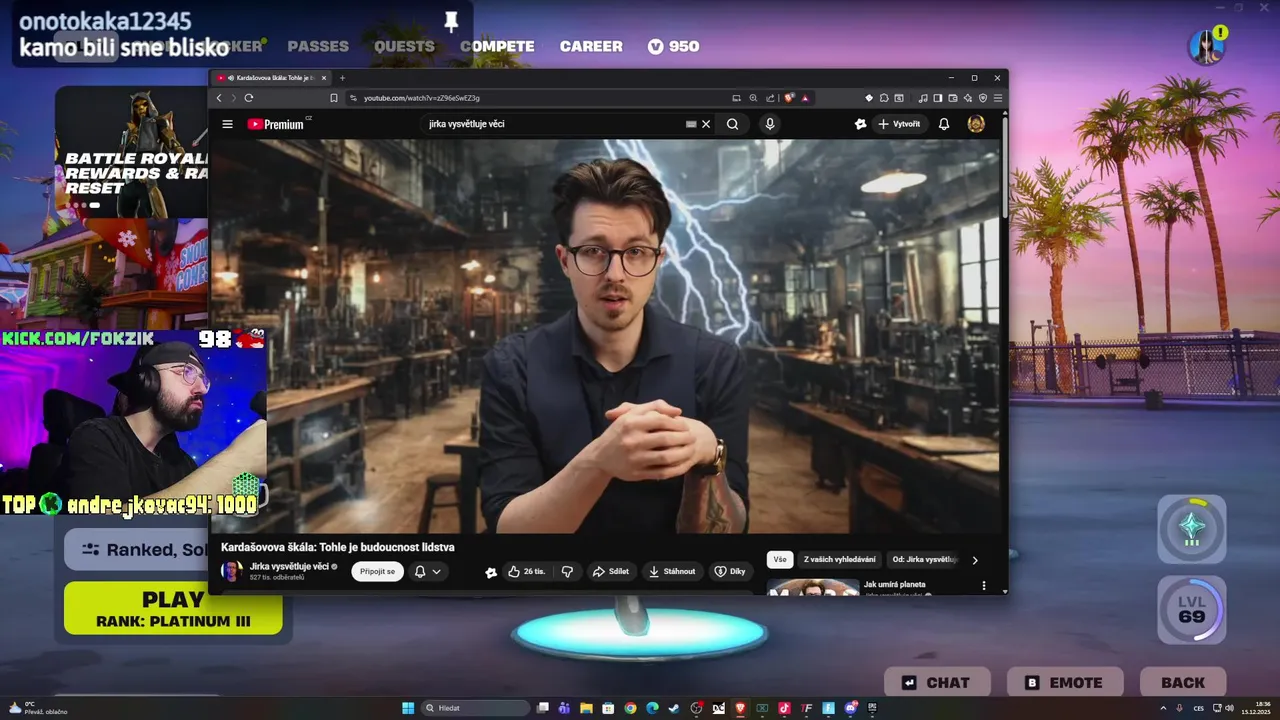Open the weather widget in taskbar
The height and width of the screenshot is (720, 1280).
point(36,708)
